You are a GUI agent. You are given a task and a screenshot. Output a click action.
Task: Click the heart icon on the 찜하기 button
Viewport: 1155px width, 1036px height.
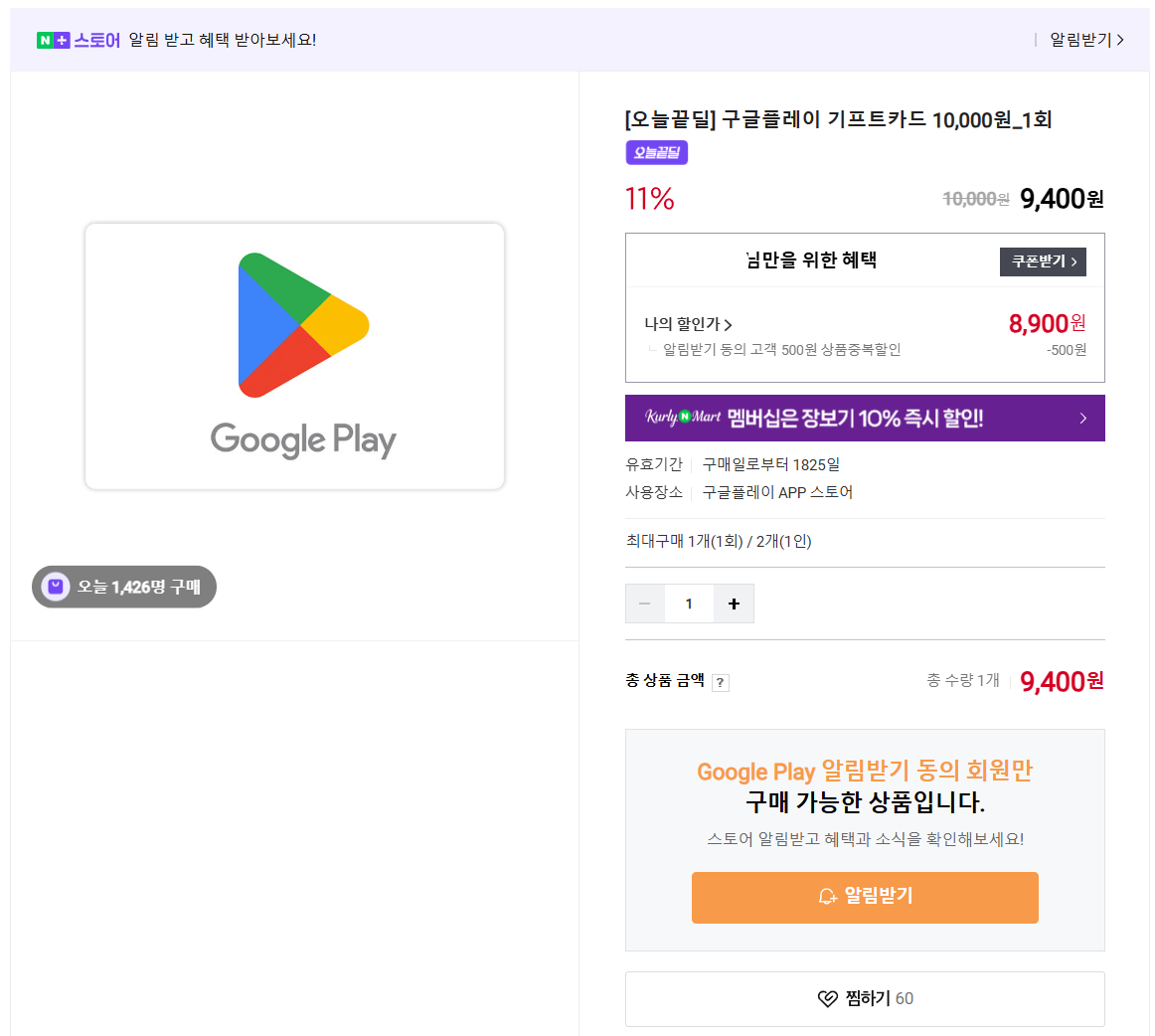pyautogui.click(x=828, y=999)
